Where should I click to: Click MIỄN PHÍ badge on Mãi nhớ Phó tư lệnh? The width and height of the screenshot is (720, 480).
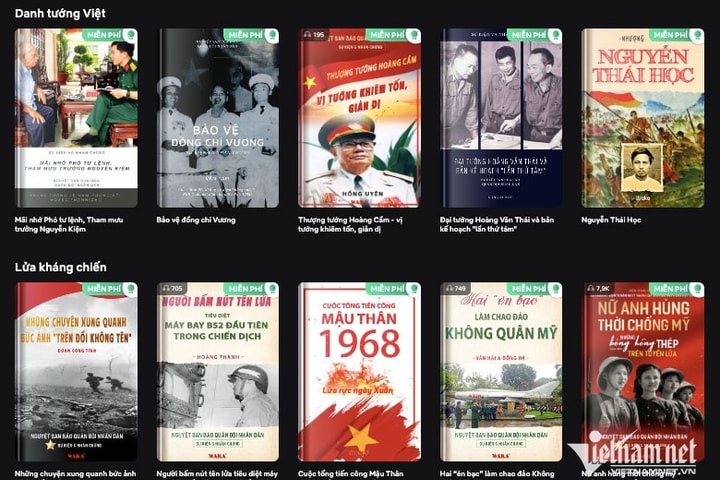(110, 35)
